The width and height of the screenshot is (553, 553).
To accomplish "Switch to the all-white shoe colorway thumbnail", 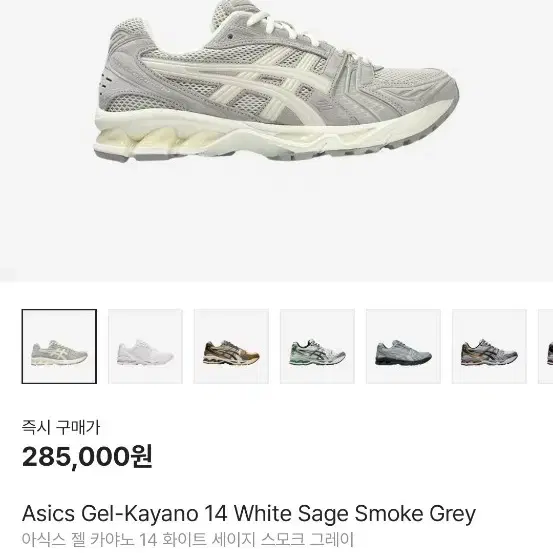I will 145,346.
